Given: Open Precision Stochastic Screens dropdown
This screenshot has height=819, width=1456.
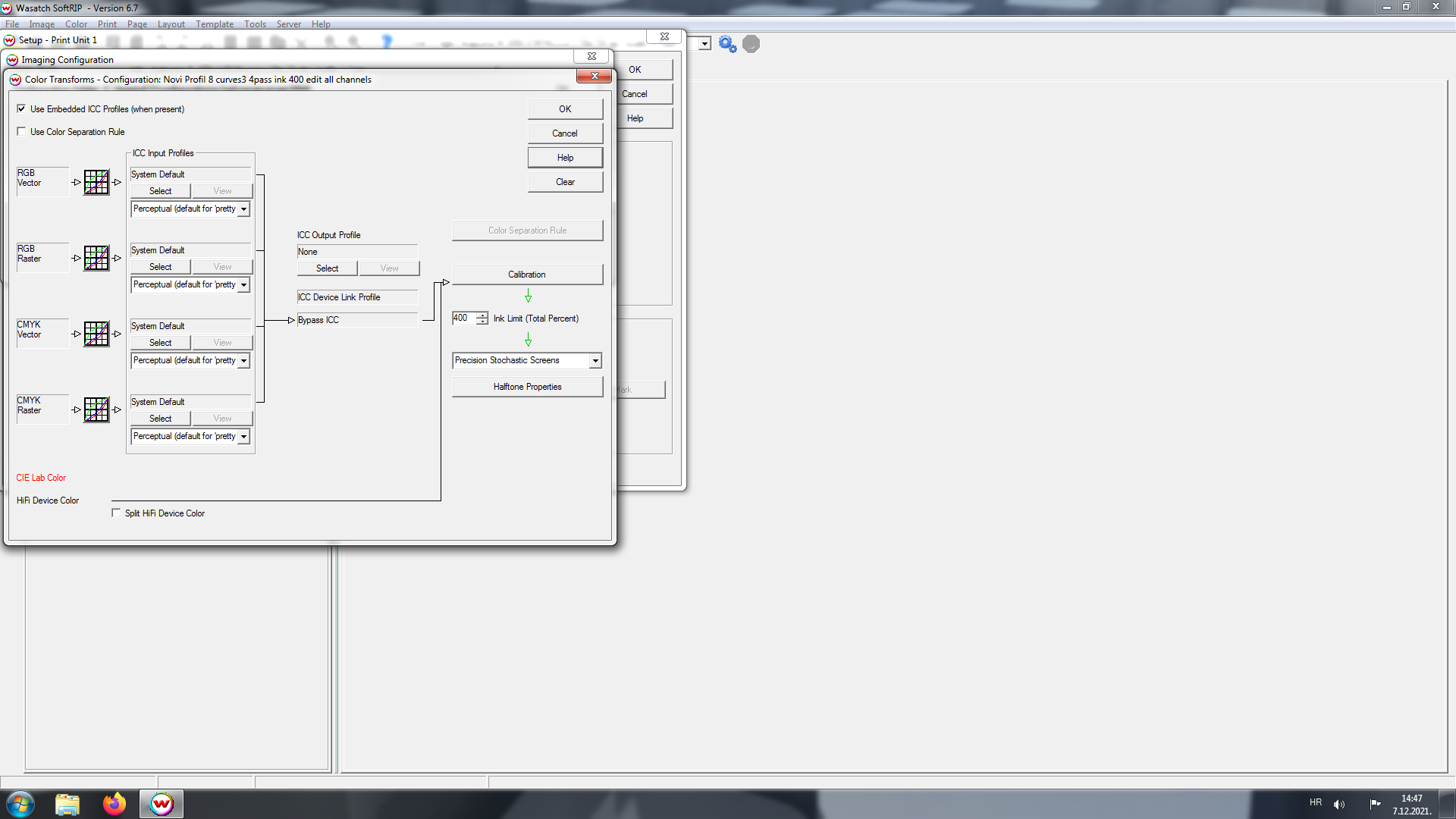Looking at the screenshot, I should [595, 360].
